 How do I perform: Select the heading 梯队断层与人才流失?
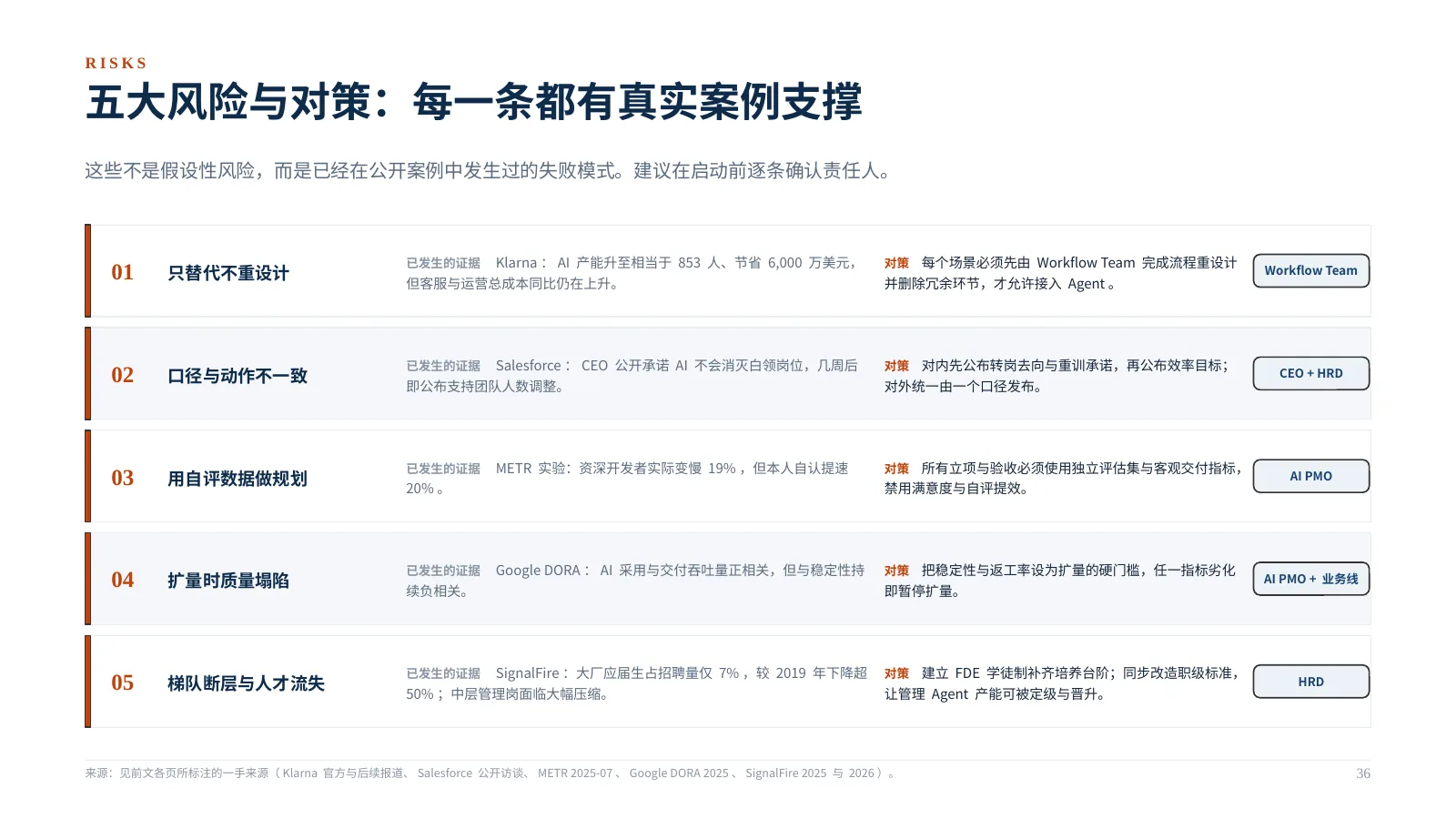[246, 683]
